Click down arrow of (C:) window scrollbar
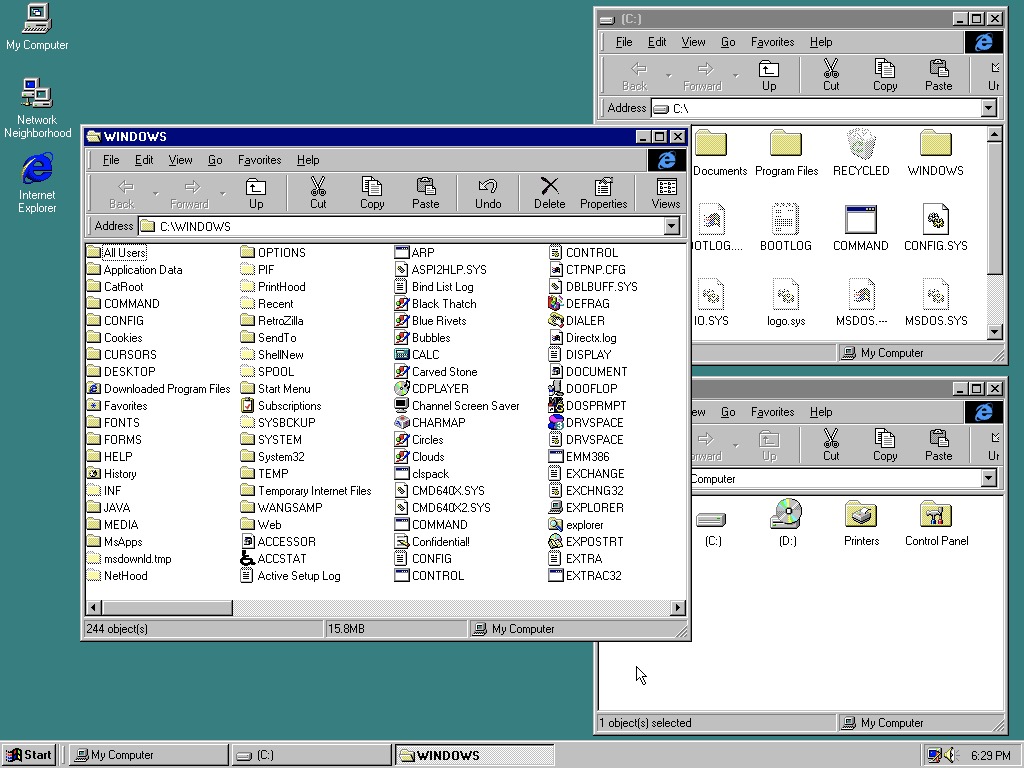This screenshot has width=1024, height=768. pyautogui.click(x=995, y=332)
